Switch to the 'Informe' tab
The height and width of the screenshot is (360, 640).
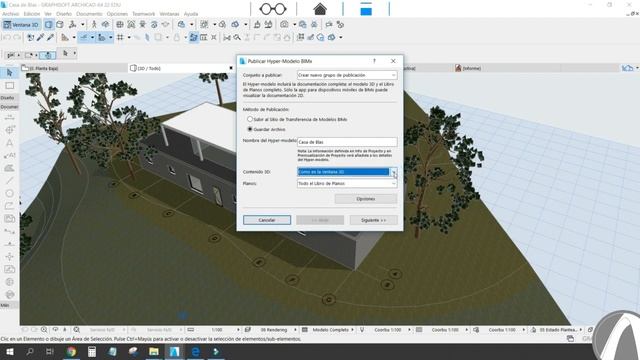pyautogui.click(x=471, y=68)
